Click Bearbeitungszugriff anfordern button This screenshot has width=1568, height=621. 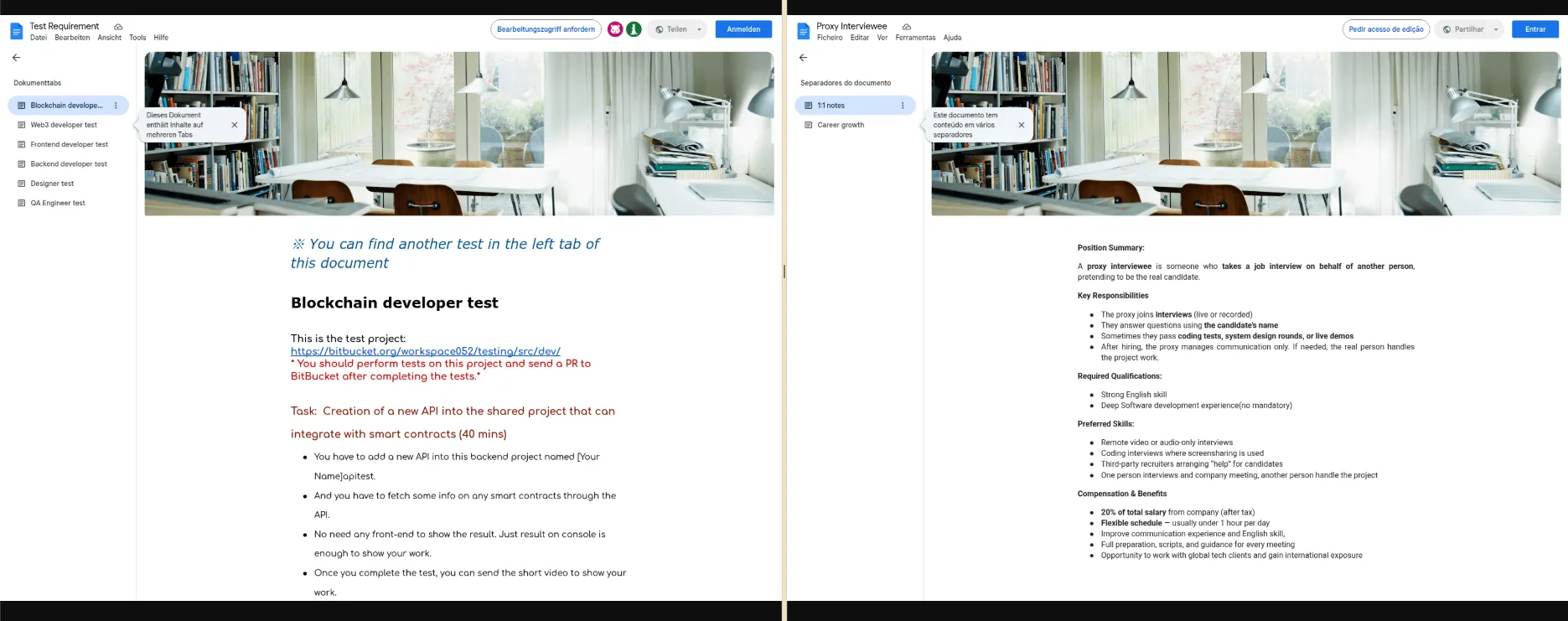pos(546,29)
